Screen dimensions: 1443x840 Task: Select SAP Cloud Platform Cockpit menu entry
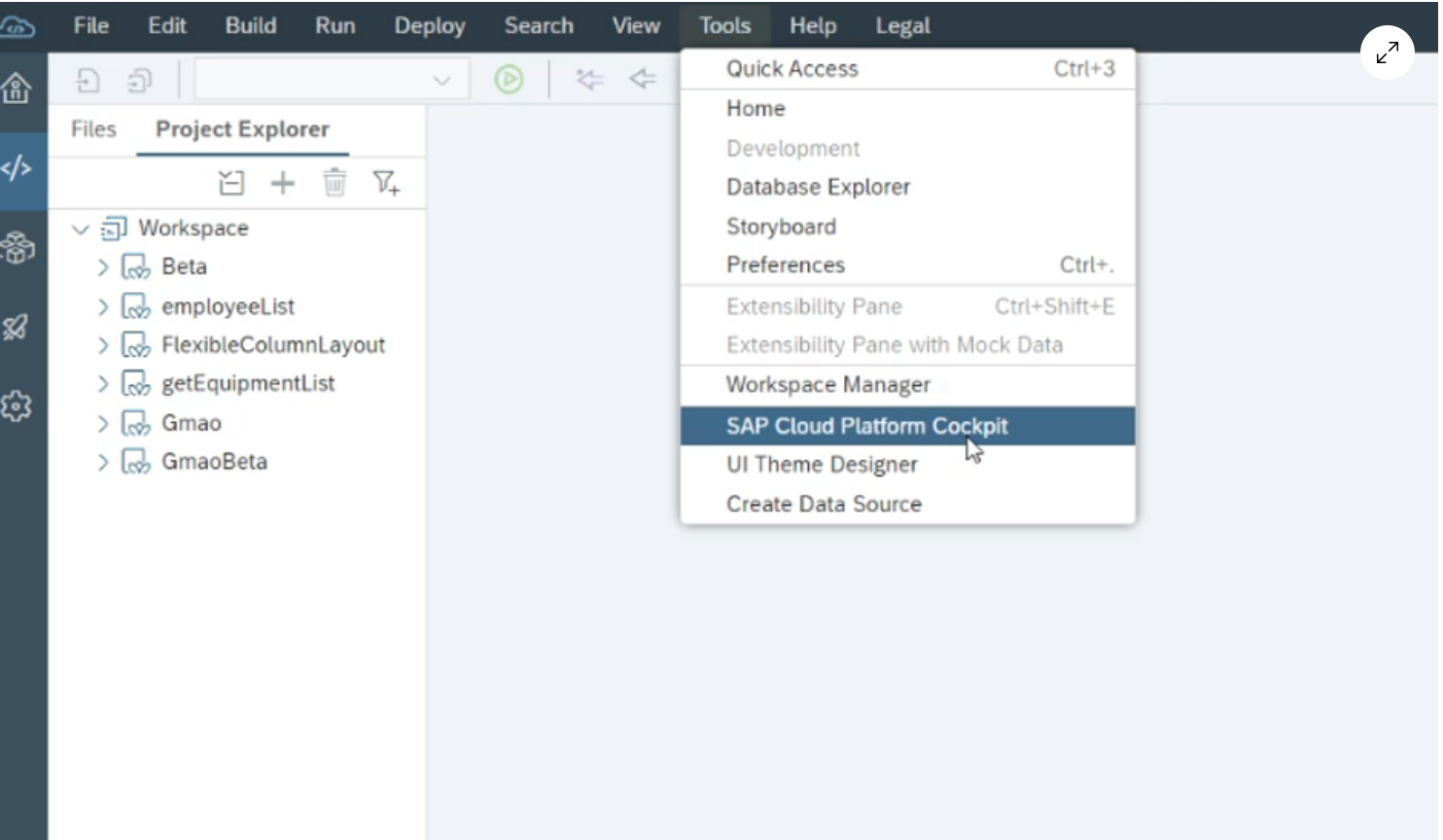(866, 426)
